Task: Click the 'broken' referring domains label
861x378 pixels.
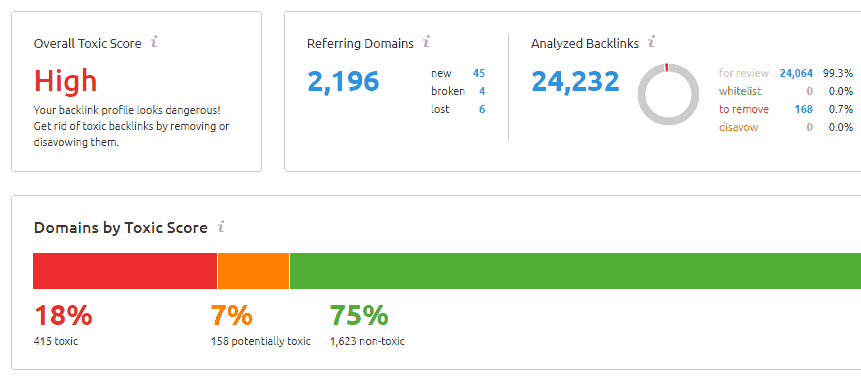Action: (448, 91)
